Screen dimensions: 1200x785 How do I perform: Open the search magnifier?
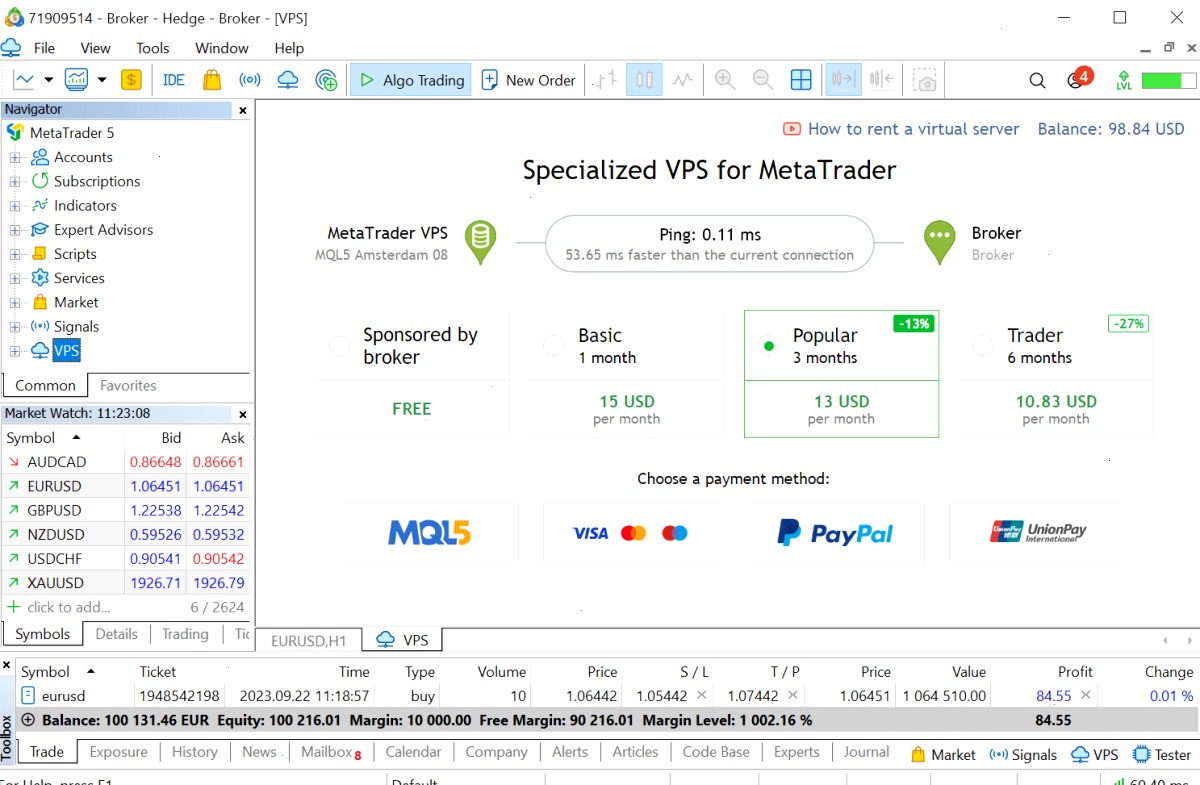pos(1037,80)
